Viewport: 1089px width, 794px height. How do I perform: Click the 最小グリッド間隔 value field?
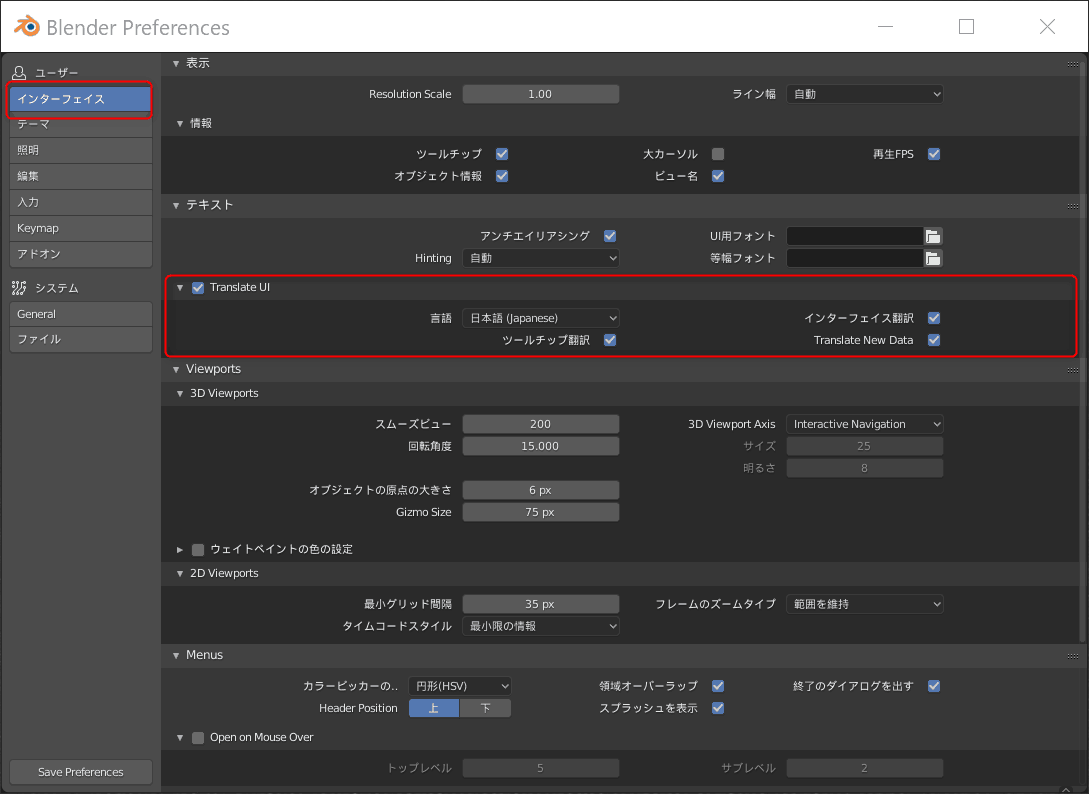pyautogui.click(x=540, y=604)
